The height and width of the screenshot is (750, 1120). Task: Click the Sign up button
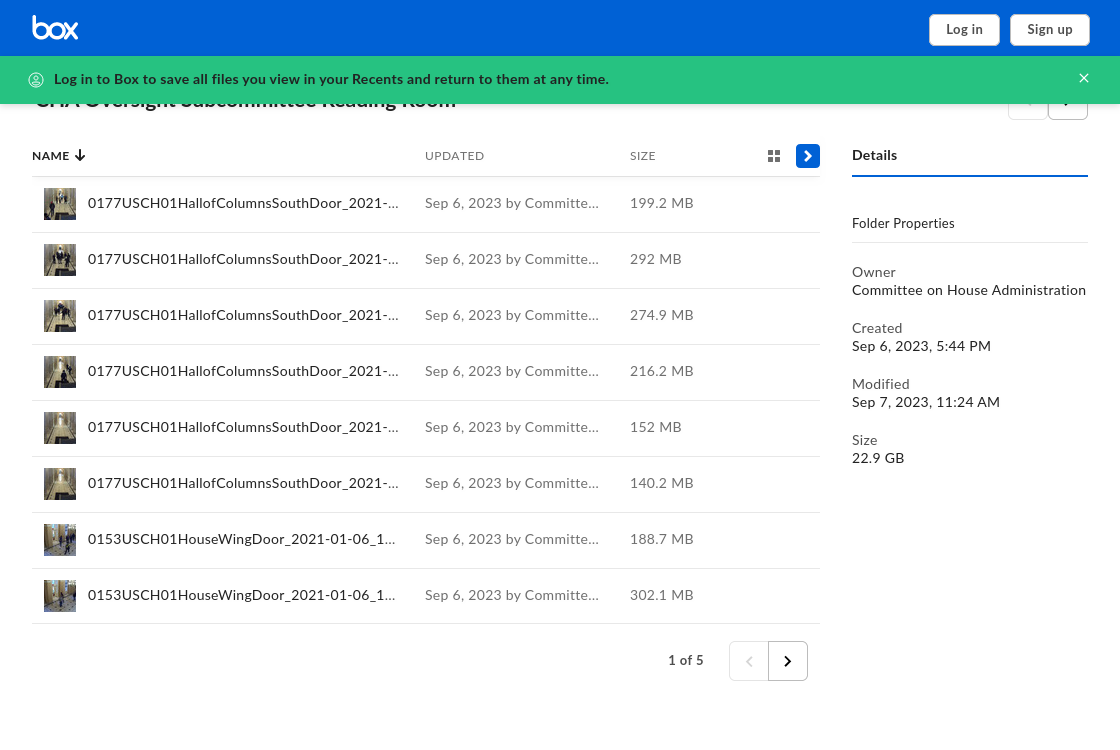click(x=1050, y=29)
